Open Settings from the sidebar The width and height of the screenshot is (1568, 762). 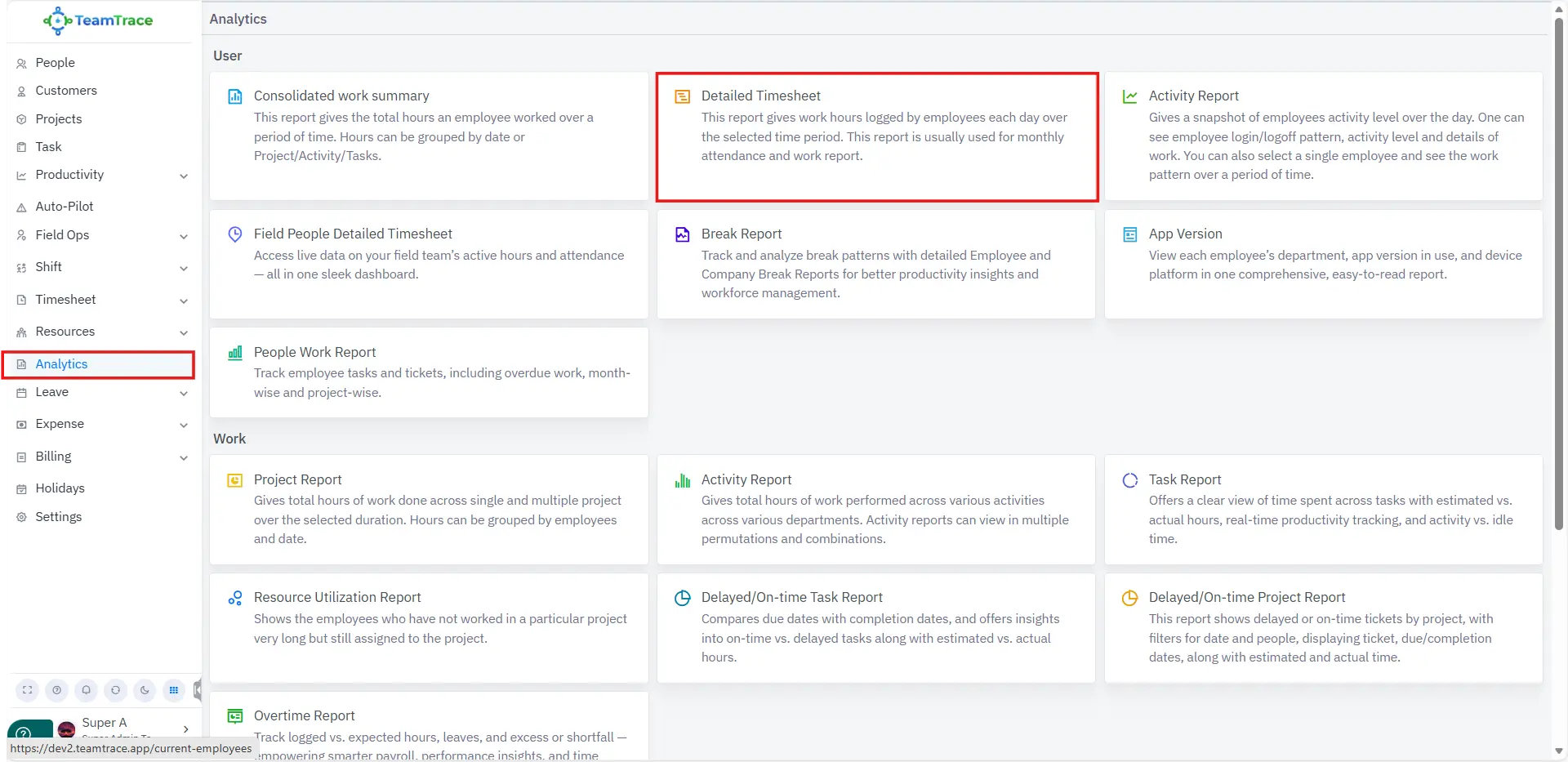click(58, 517)
